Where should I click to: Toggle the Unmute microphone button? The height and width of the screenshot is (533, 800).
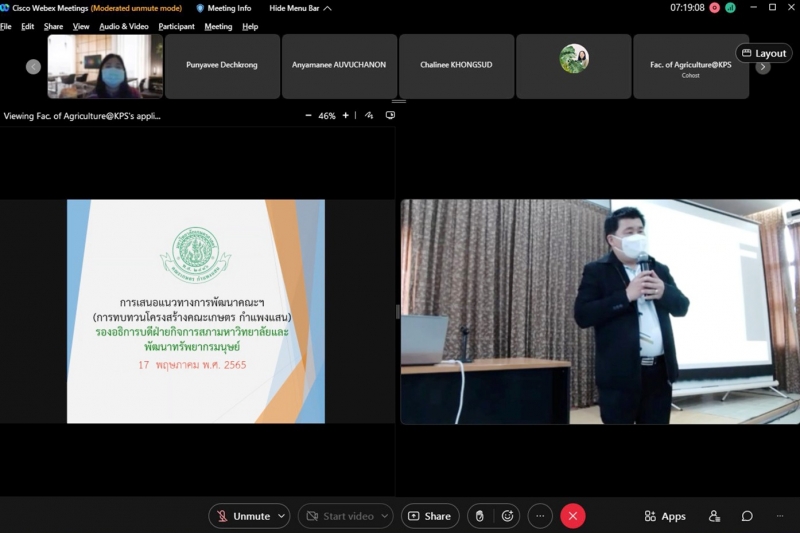(x=242, y=516)
